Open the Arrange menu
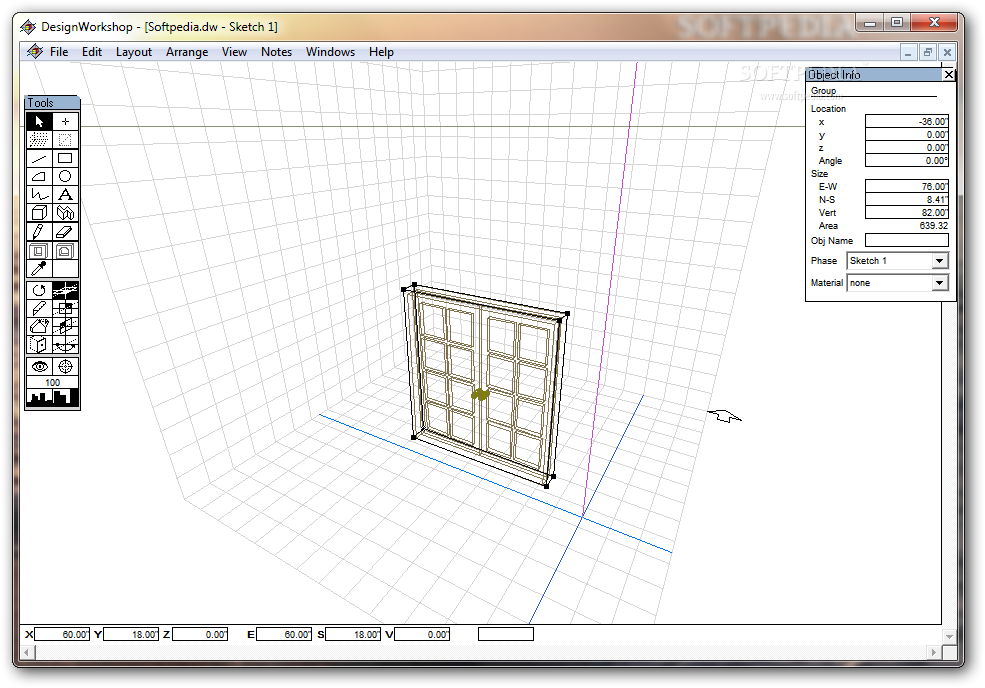 click(x=187, y=52)
